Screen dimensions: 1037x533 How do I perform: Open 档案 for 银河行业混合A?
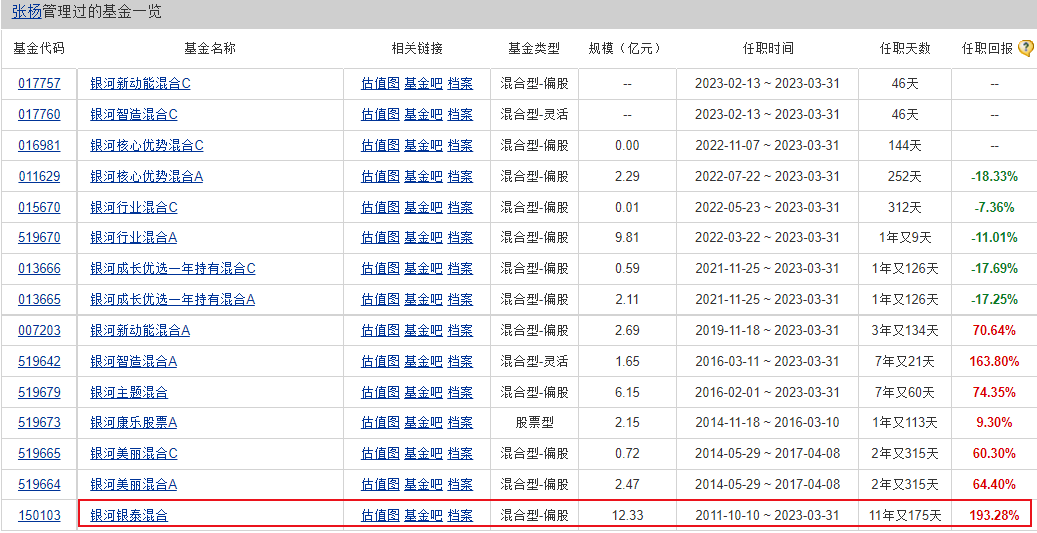click(x=460, y=237)
